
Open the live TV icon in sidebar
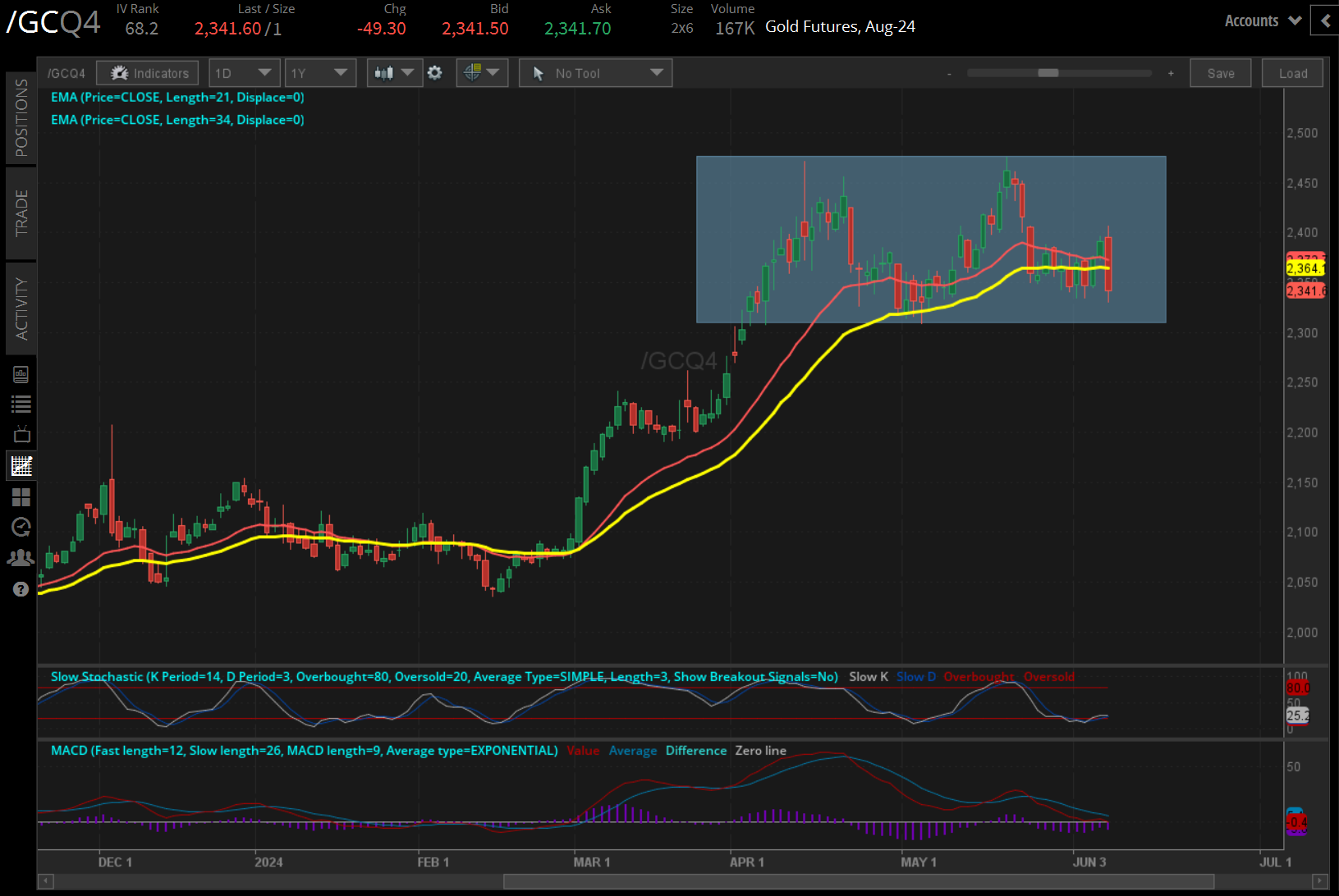click(21, 434)
